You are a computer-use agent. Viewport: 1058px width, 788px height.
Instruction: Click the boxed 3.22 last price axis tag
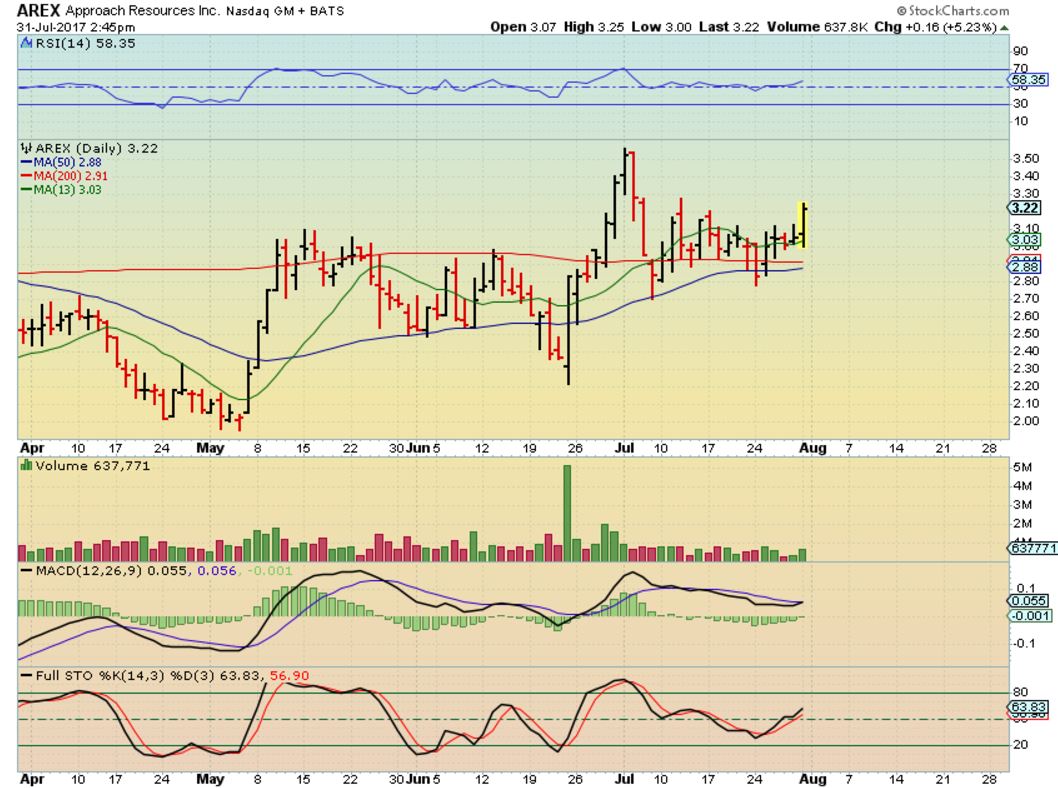(1025, 208)
